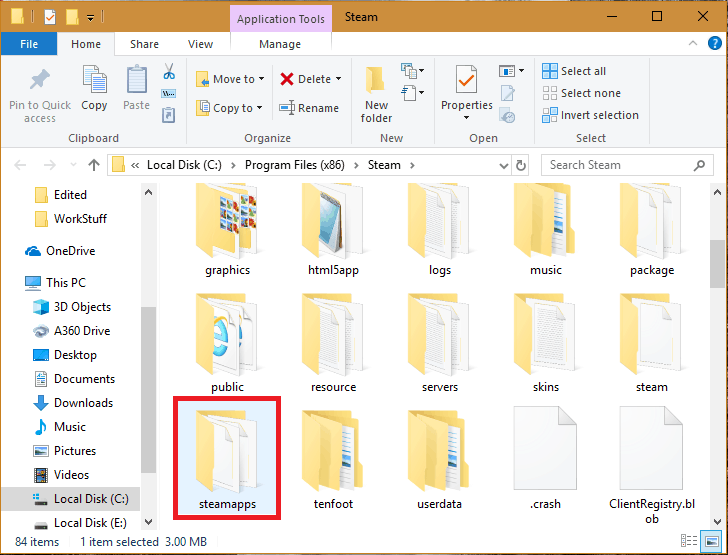This screenshot has height=555, width=728.
Task: Select the html5app folder
Action: [x=333, y=230]
